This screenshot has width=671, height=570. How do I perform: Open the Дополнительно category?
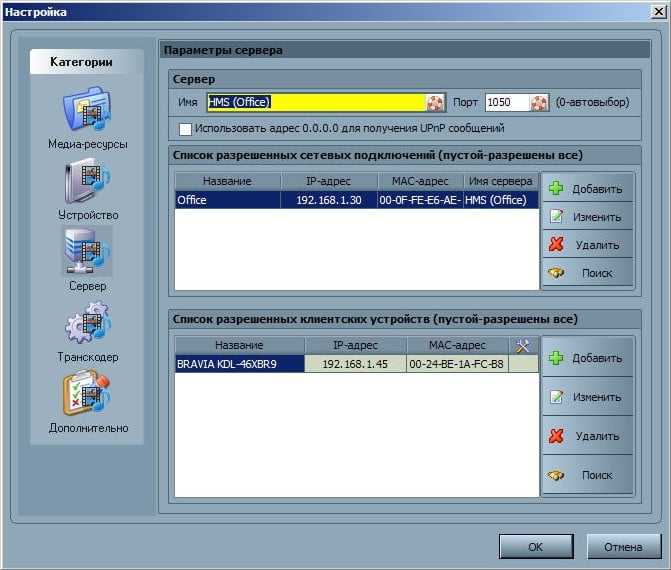tap(88, 402)
